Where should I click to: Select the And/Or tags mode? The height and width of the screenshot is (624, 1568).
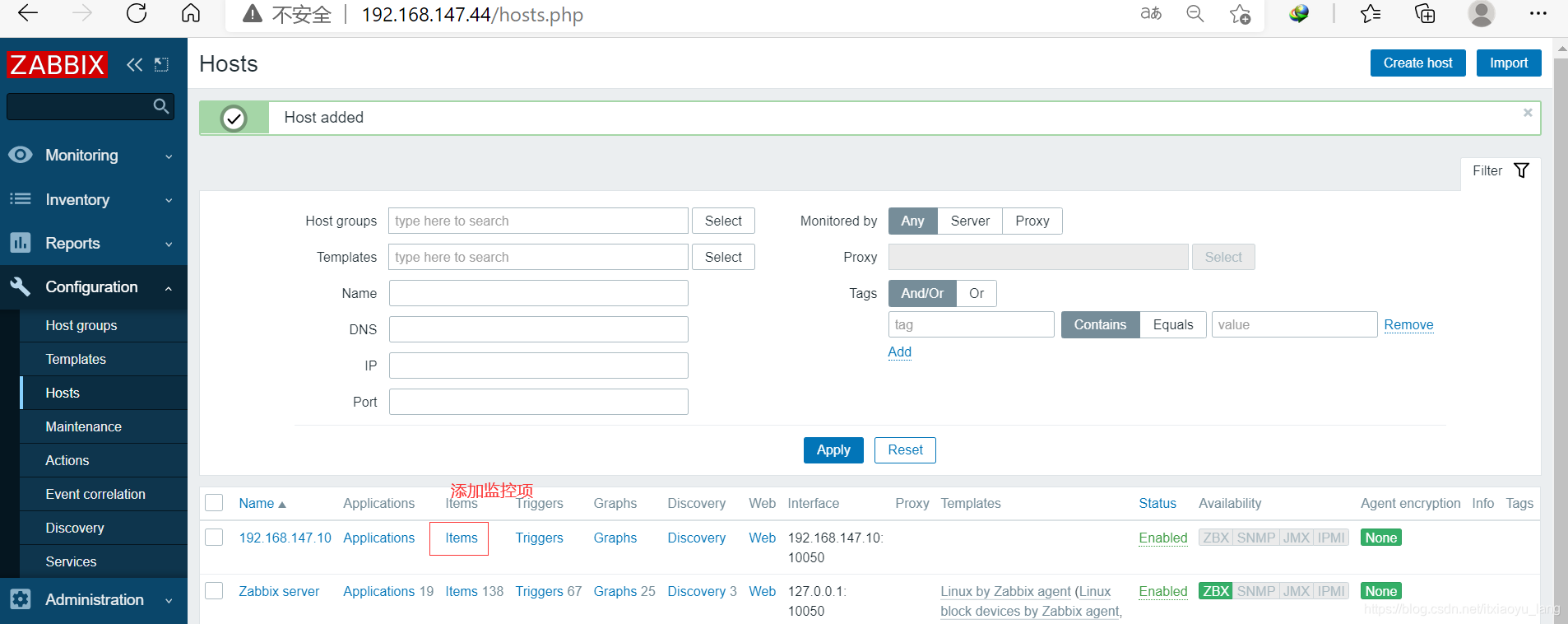pos(922,293)
